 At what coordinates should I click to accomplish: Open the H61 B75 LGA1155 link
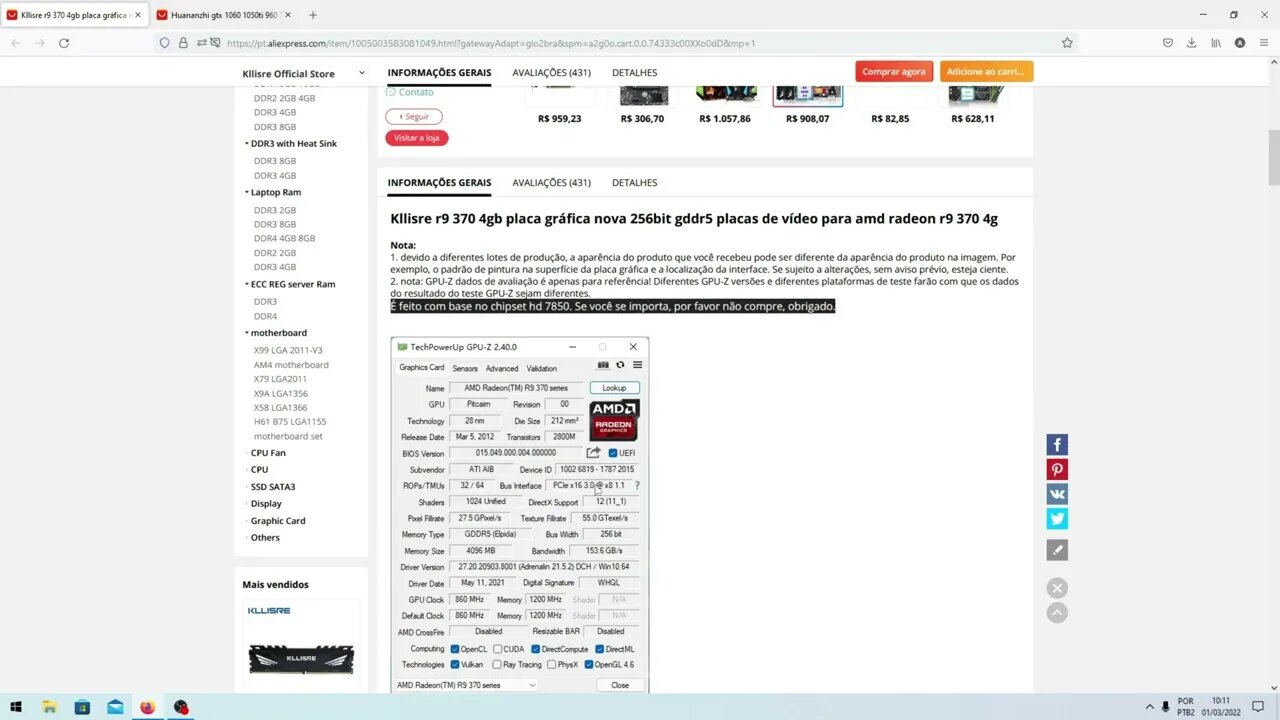click(x=290, y=421)
